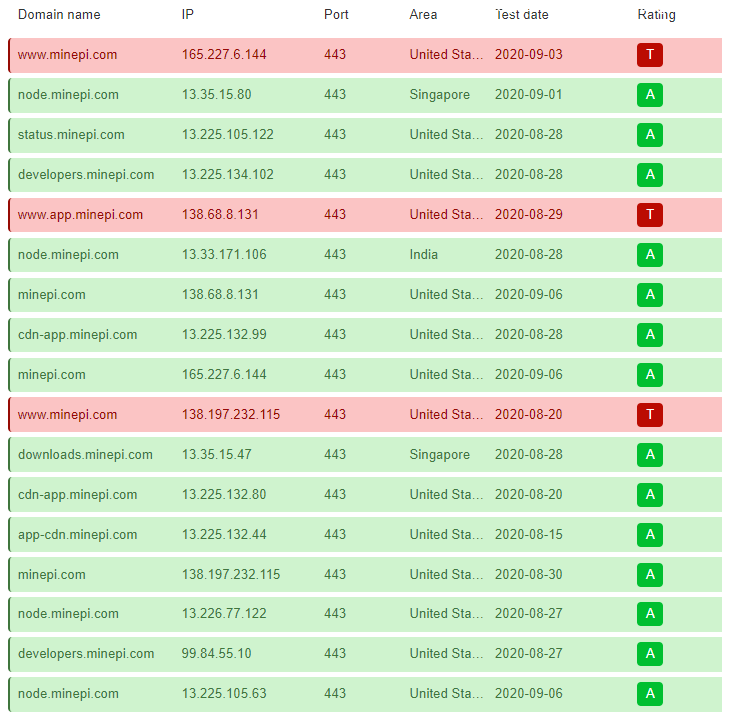Click the A rating badge in the 99.84.55.10 row
730x719 pixels.
649,654
